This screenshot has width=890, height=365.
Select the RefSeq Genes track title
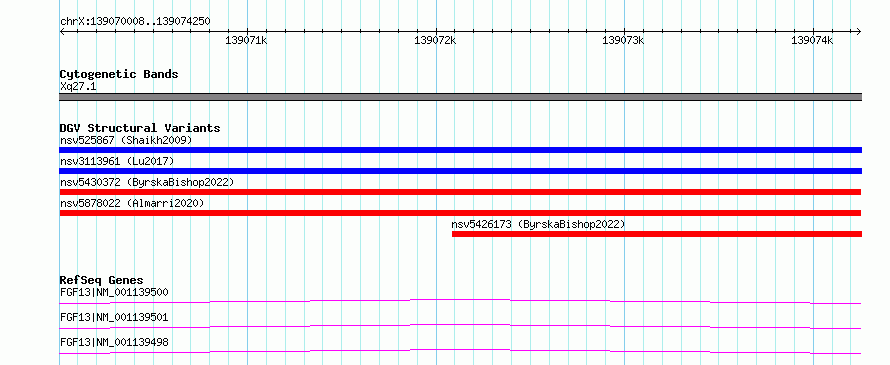coord(102,280)
